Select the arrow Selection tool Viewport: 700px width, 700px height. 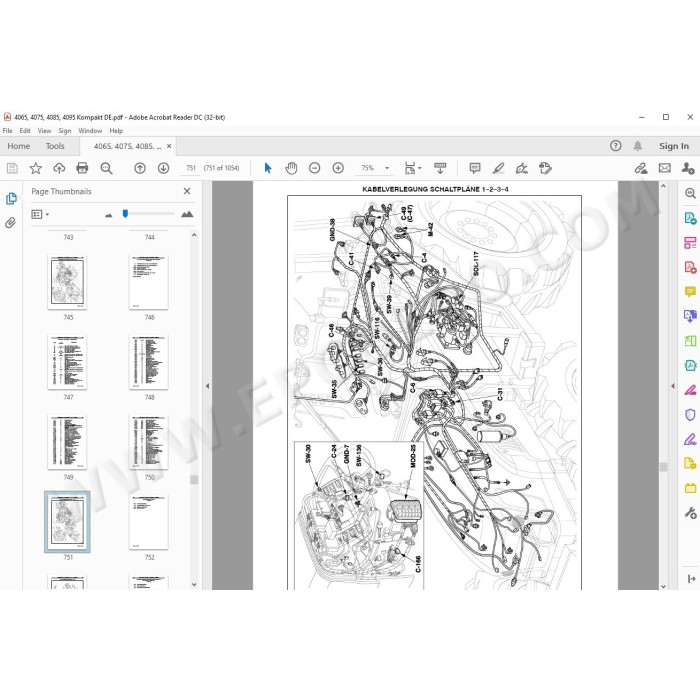(268, 168)
